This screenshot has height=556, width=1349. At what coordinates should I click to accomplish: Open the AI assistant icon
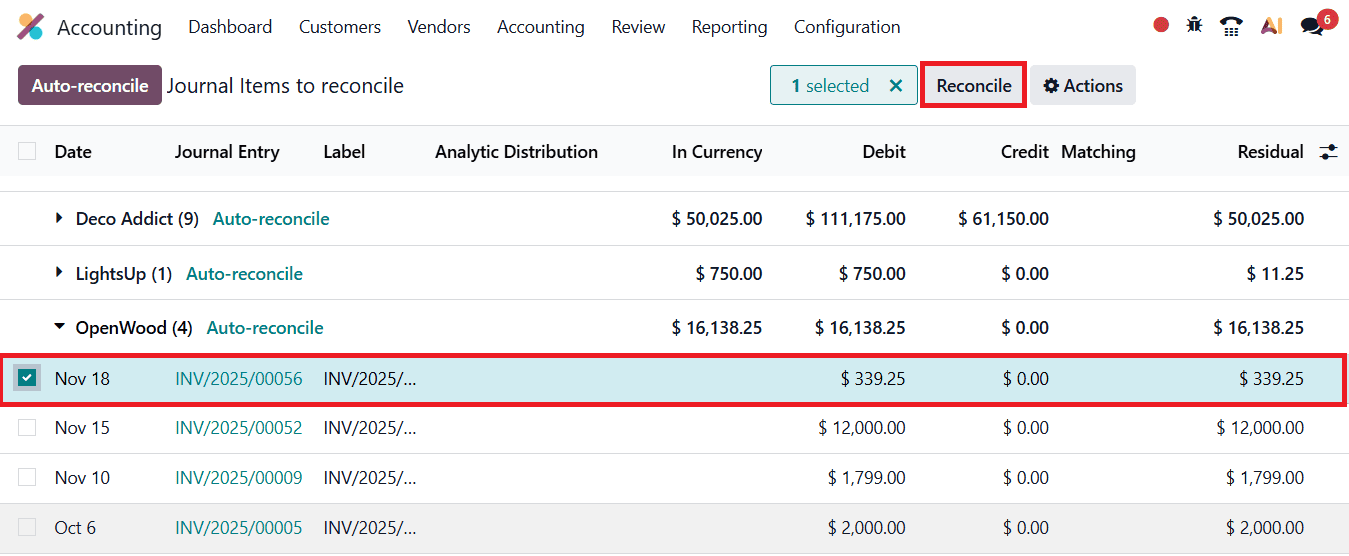coord(1271,26)
